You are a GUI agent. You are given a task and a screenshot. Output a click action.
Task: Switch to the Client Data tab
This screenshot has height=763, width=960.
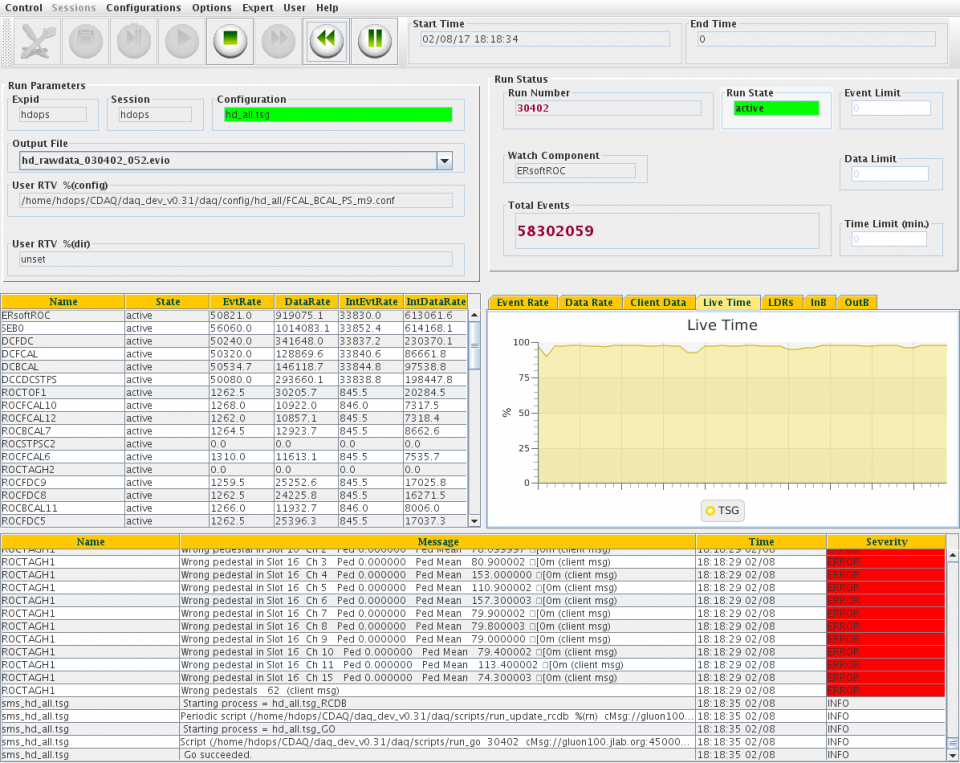657,302
